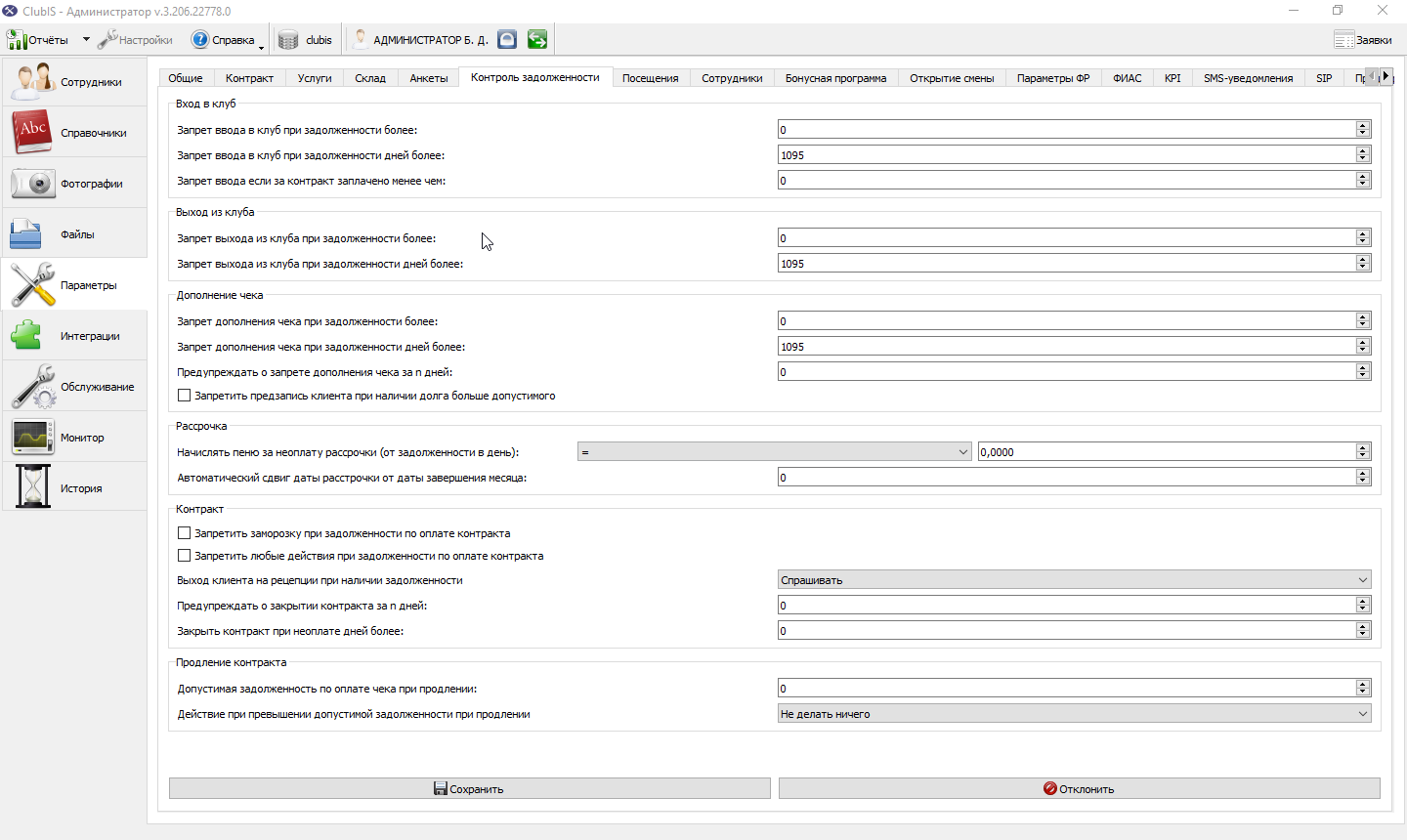The image size is (1407, 840).
Task: Open the penalty comparison '=' dropdown
Action: point(775,452)
